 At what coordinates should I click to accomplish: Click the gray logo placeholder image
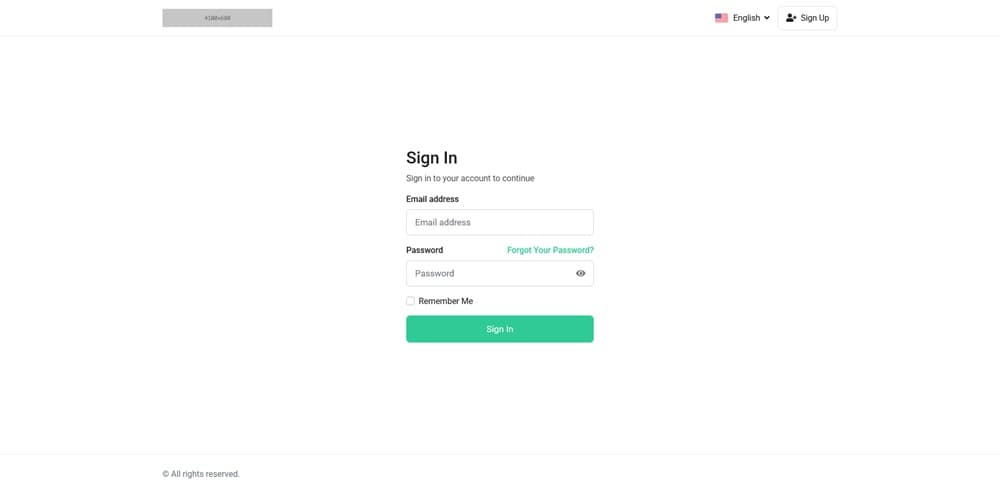217,18
